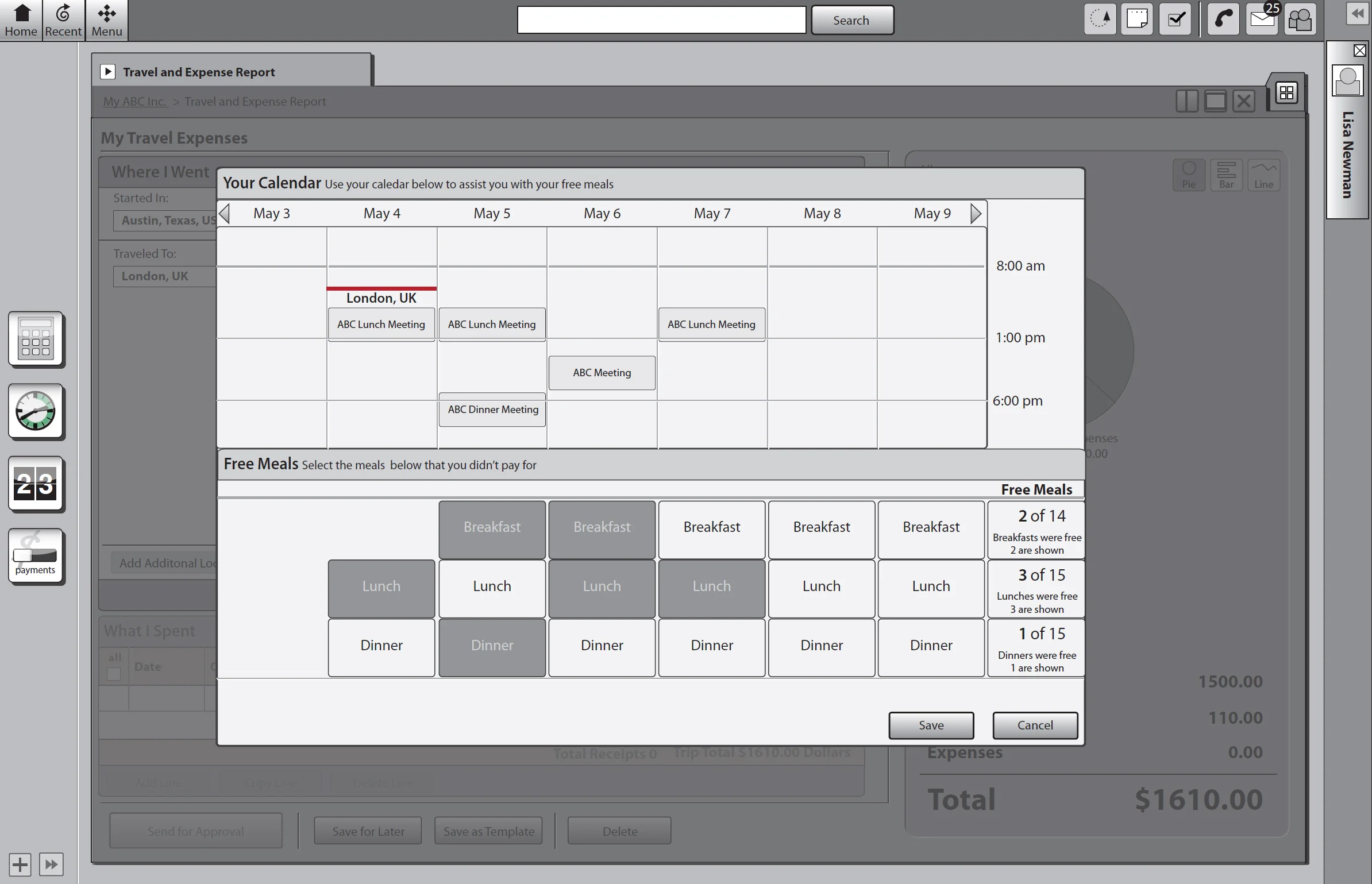Open the sticky note icon
The width and height of the screenshot is (1372, 884).
(x=1136, y=20)
